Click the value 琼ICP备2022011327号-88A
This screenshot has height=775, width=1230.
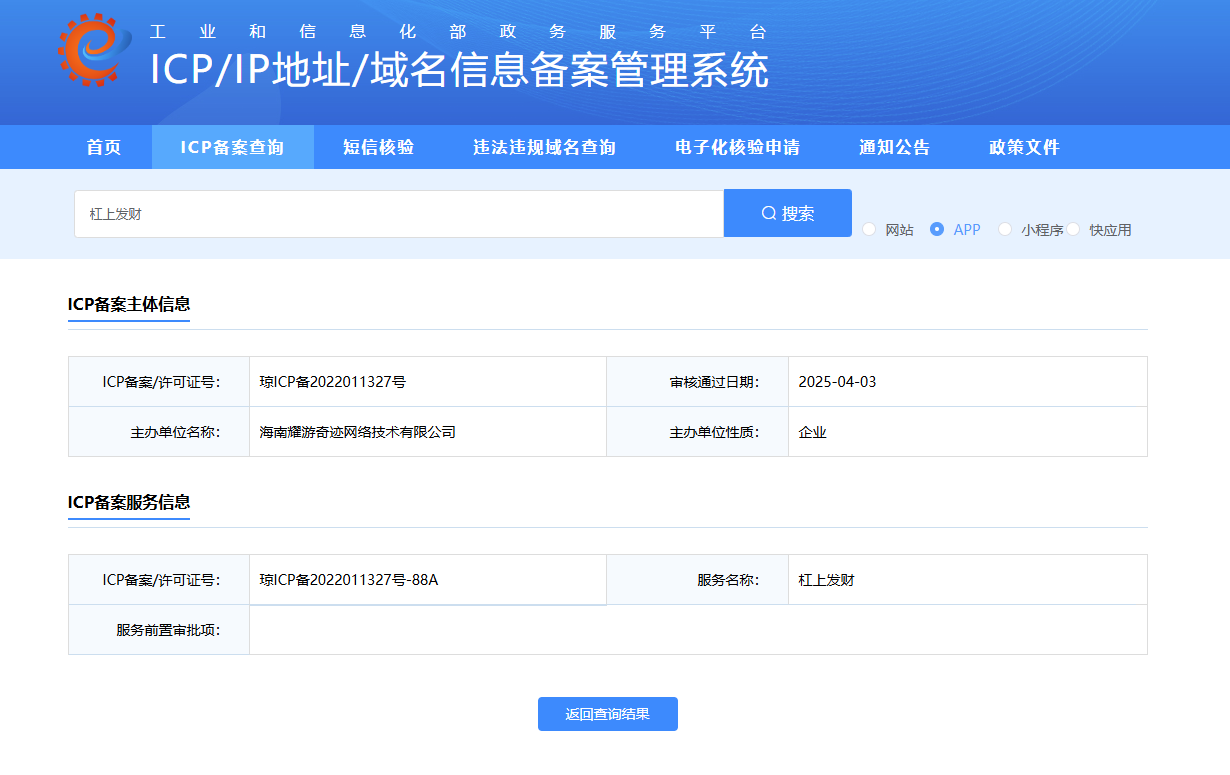coord(349,580)
